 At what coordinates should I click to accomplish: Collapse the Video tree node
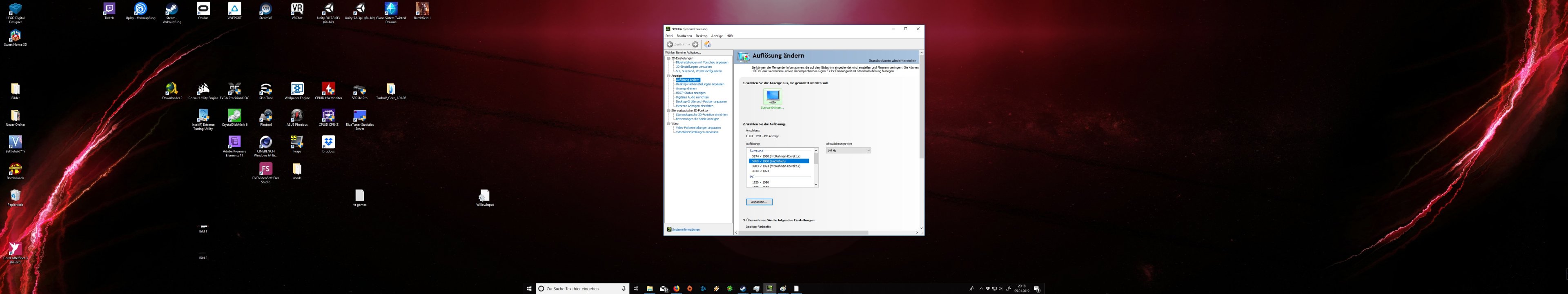click(668, 124)
